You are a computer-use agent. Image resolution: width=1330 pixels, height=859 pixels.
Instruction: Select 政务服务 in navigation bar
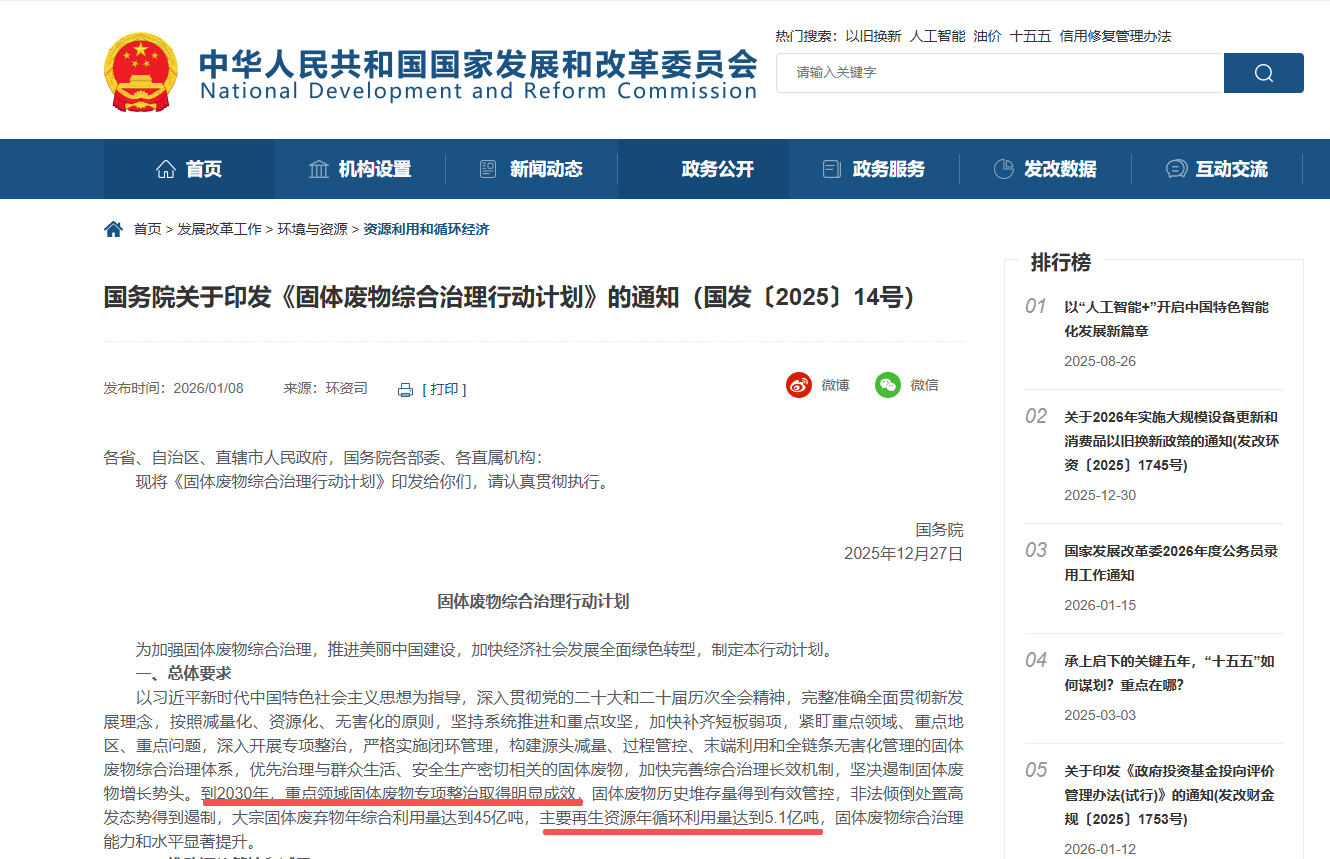click(x=873, y=169)
